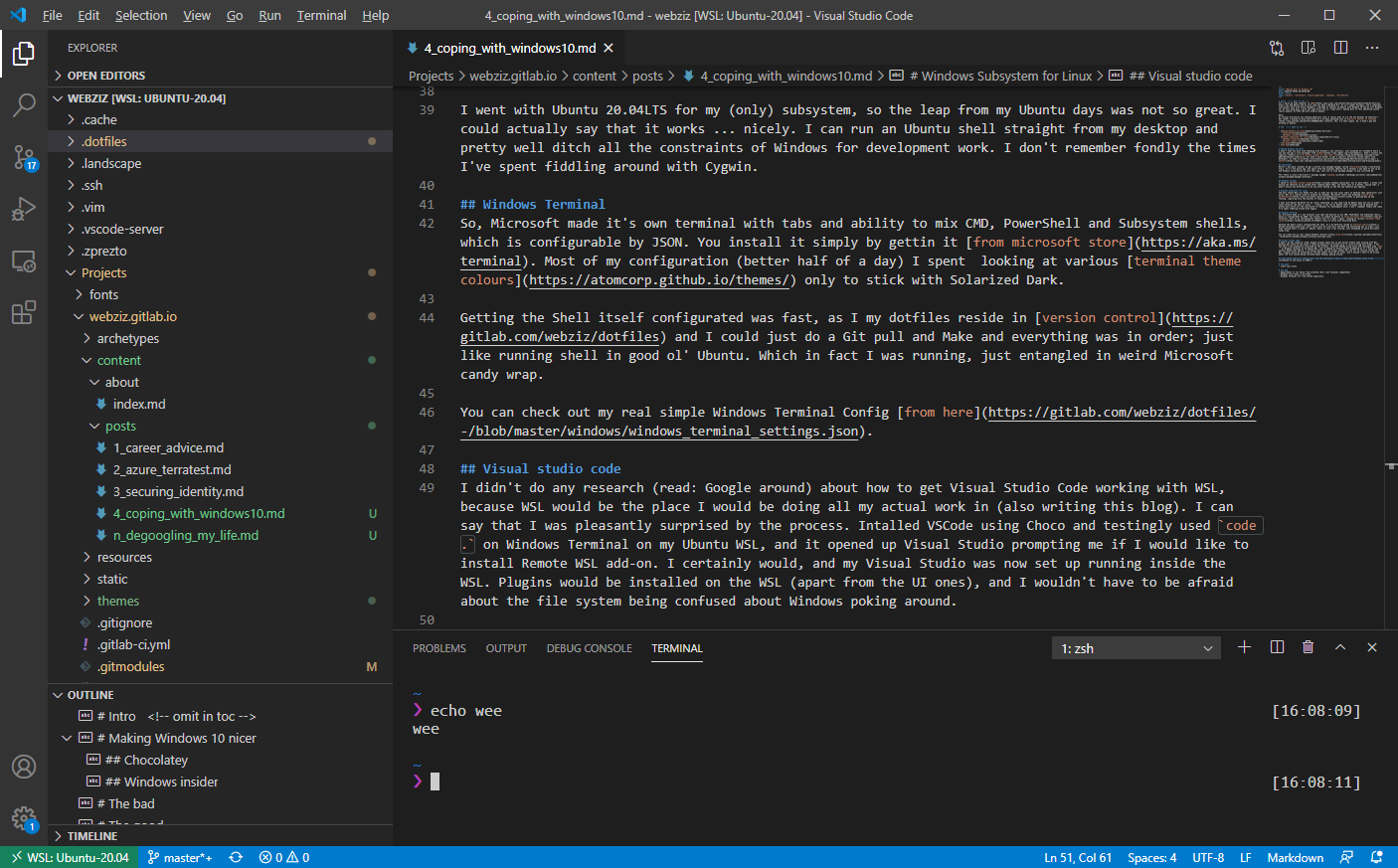Image resolution: width=1398 pixels, height=868 pixels.
Task: Close the 4_coping_with_windows10.md tab
Action: [609, 48]
